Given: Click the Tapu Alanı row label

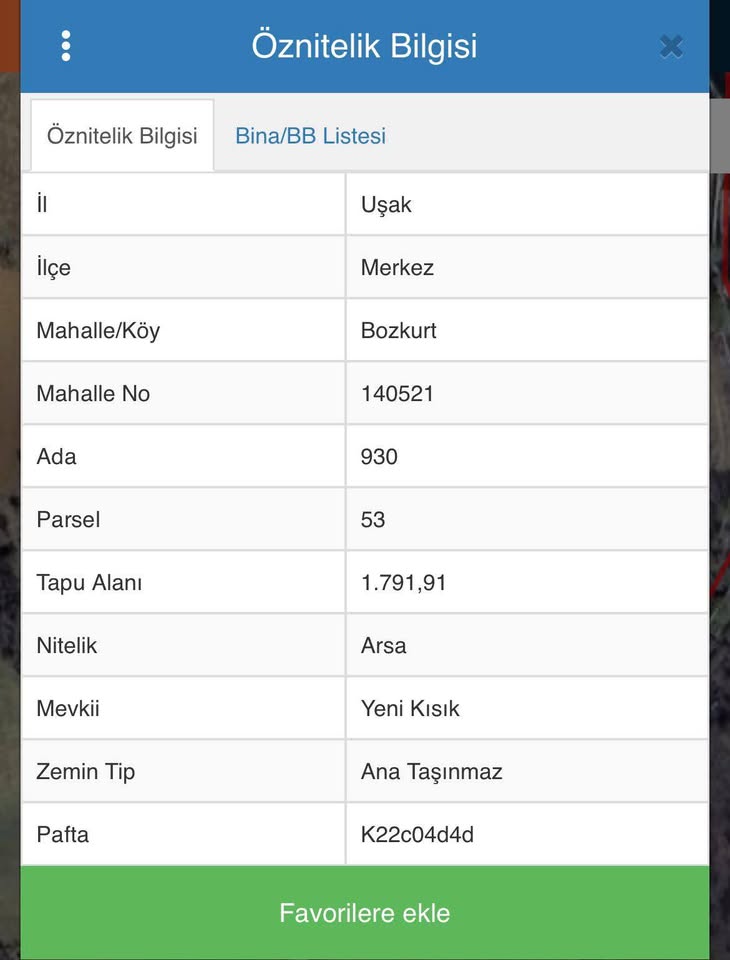Looking at the screenshot, I should (89, 583).
